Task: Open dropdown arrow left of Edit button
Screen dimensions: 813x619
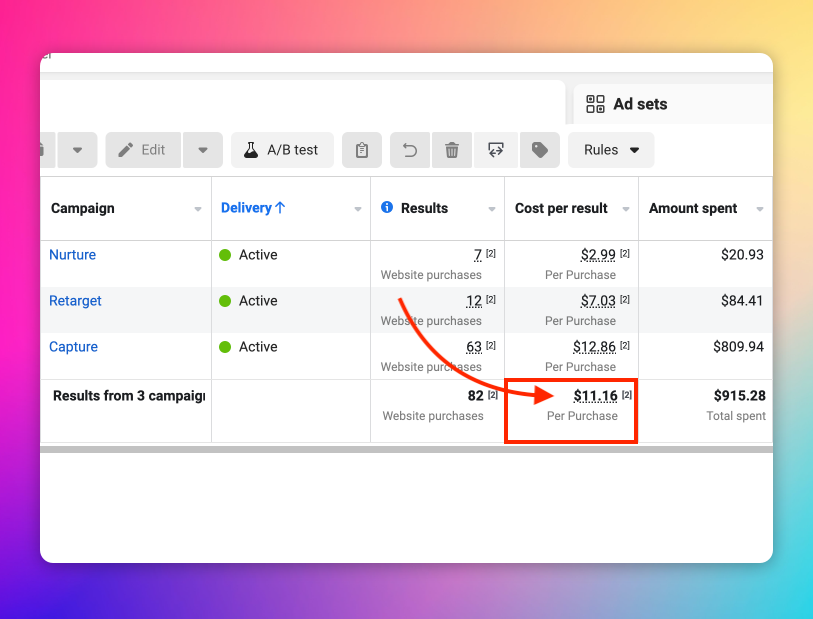Action: pos(77,150)
